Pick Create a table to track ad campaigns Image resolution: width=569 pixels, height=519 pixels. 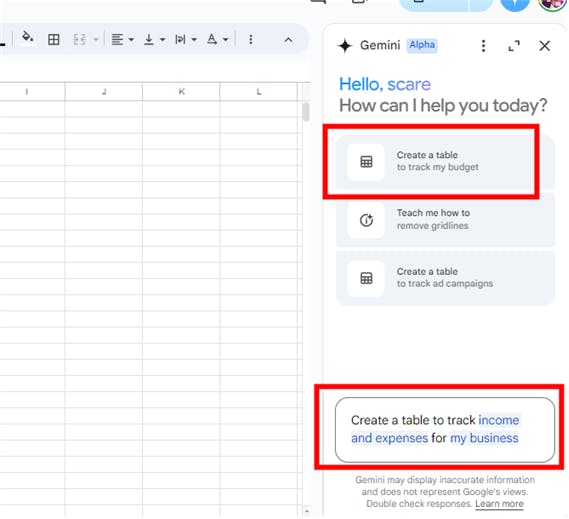[445, 278]
